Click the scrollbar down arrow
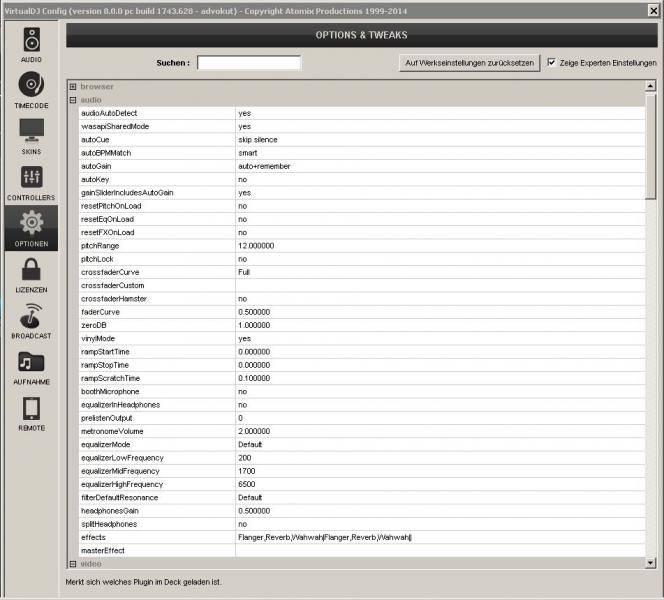The image size is (664, 600). [650, 563]
